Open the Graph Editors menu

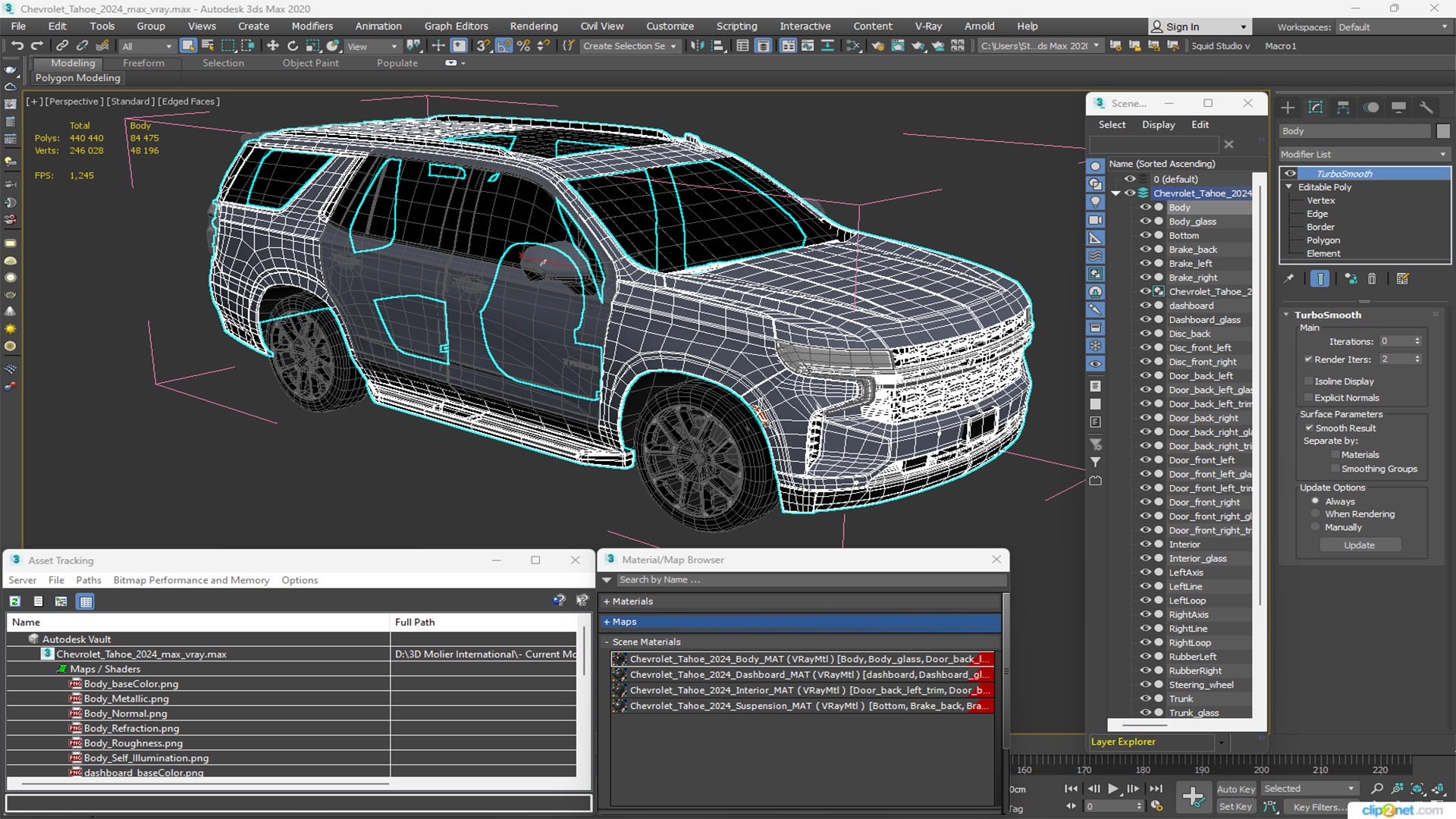[456, 27]
